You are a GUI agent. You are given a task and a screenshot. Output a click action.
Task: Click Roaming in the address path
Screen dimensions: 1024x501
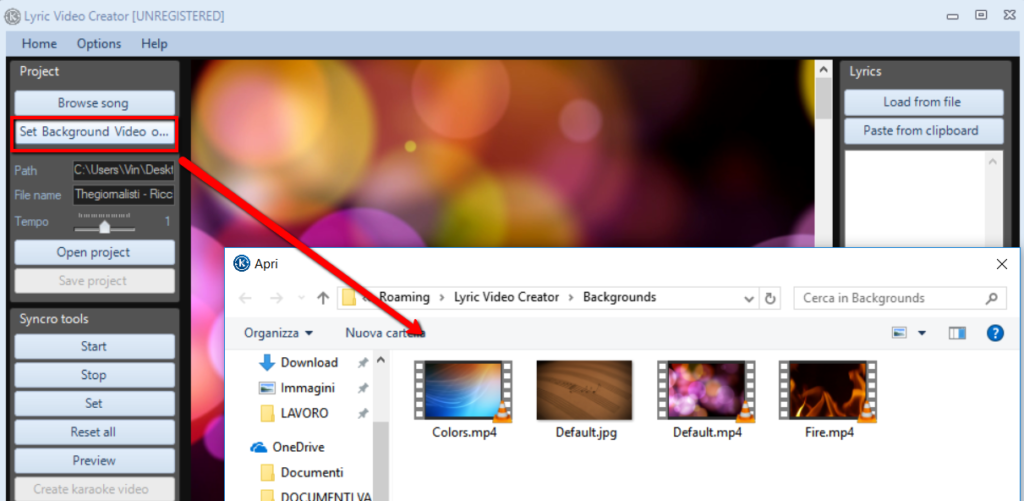coord(404,297)
